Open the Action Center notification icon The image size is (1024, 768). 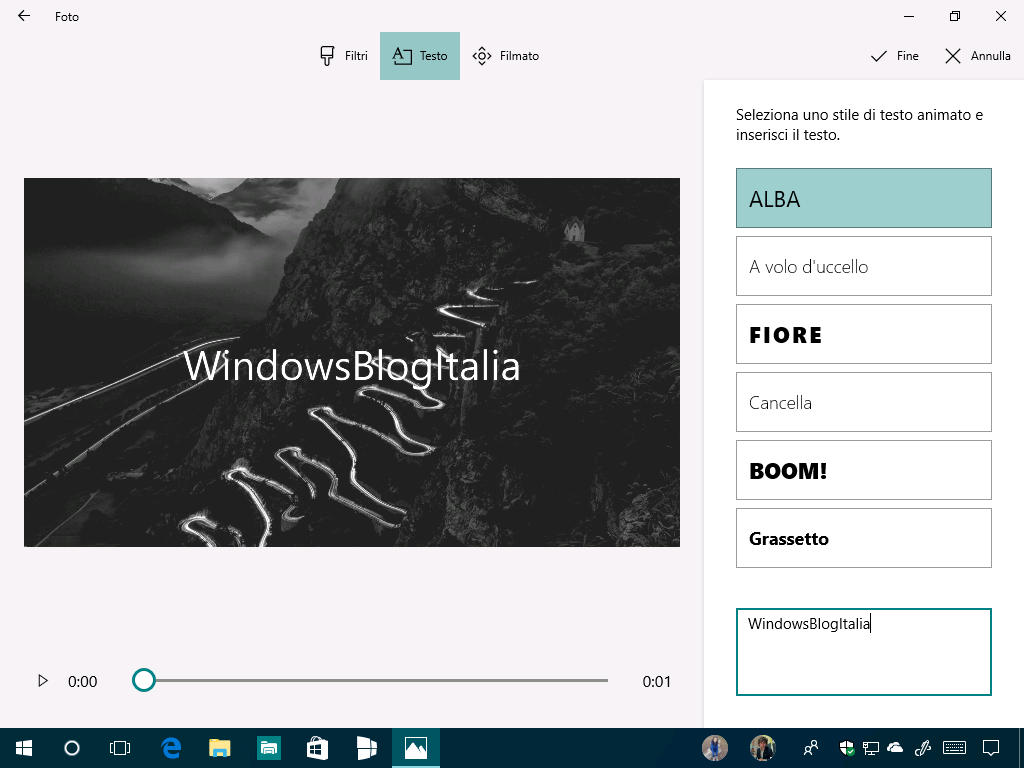coord(991,748)
